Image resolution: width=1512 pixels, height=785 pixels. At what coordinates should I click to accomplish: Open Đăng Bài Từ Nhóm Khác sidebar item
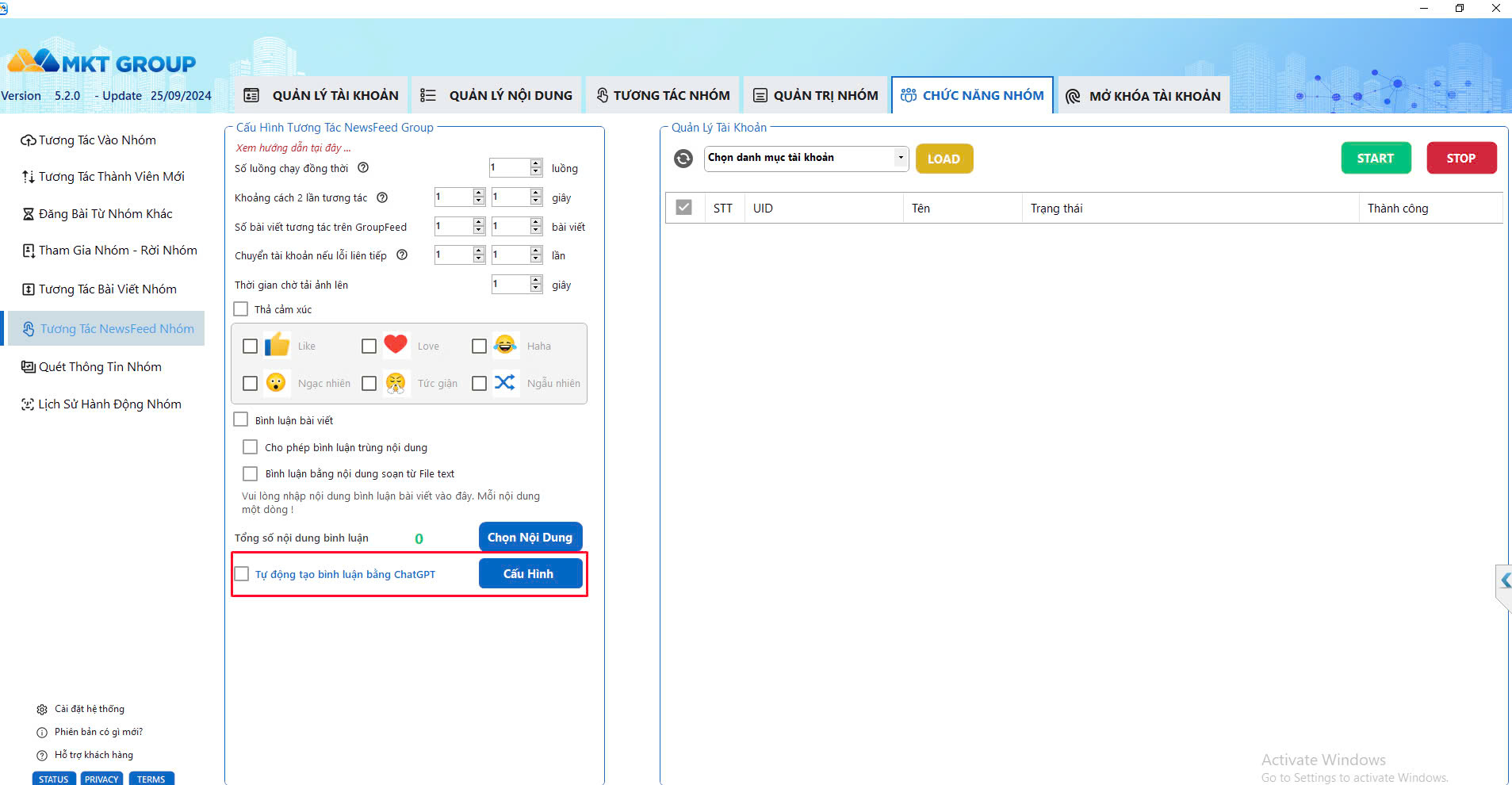[x=97, y=214]
